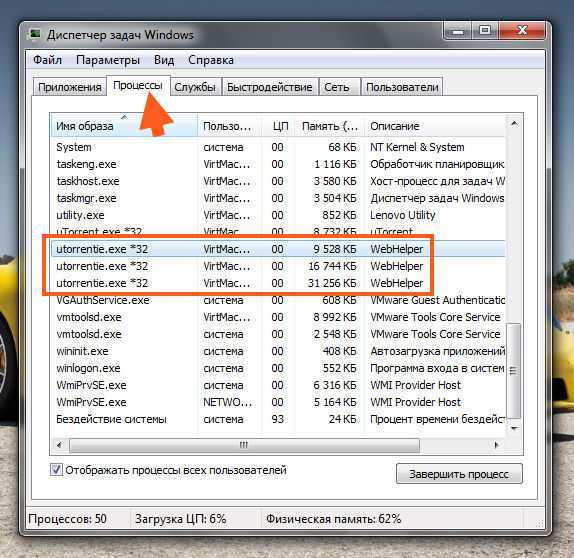Select the utorrentie.exe row using 31 256 КБ
574x558 pixels.
pos(278,283)
